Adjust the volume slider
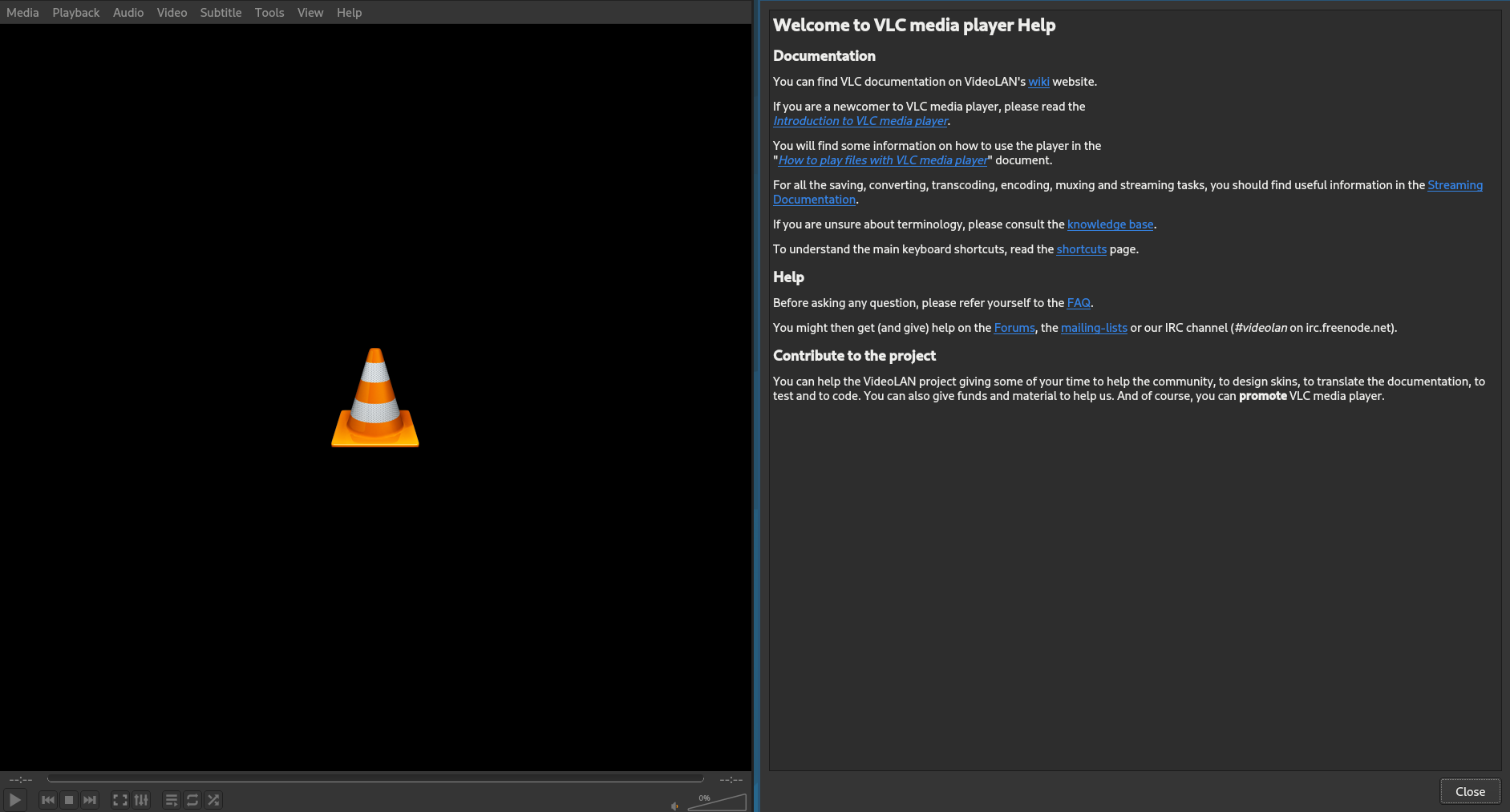This screenshot has height=812, width=1510. [717, 802]
